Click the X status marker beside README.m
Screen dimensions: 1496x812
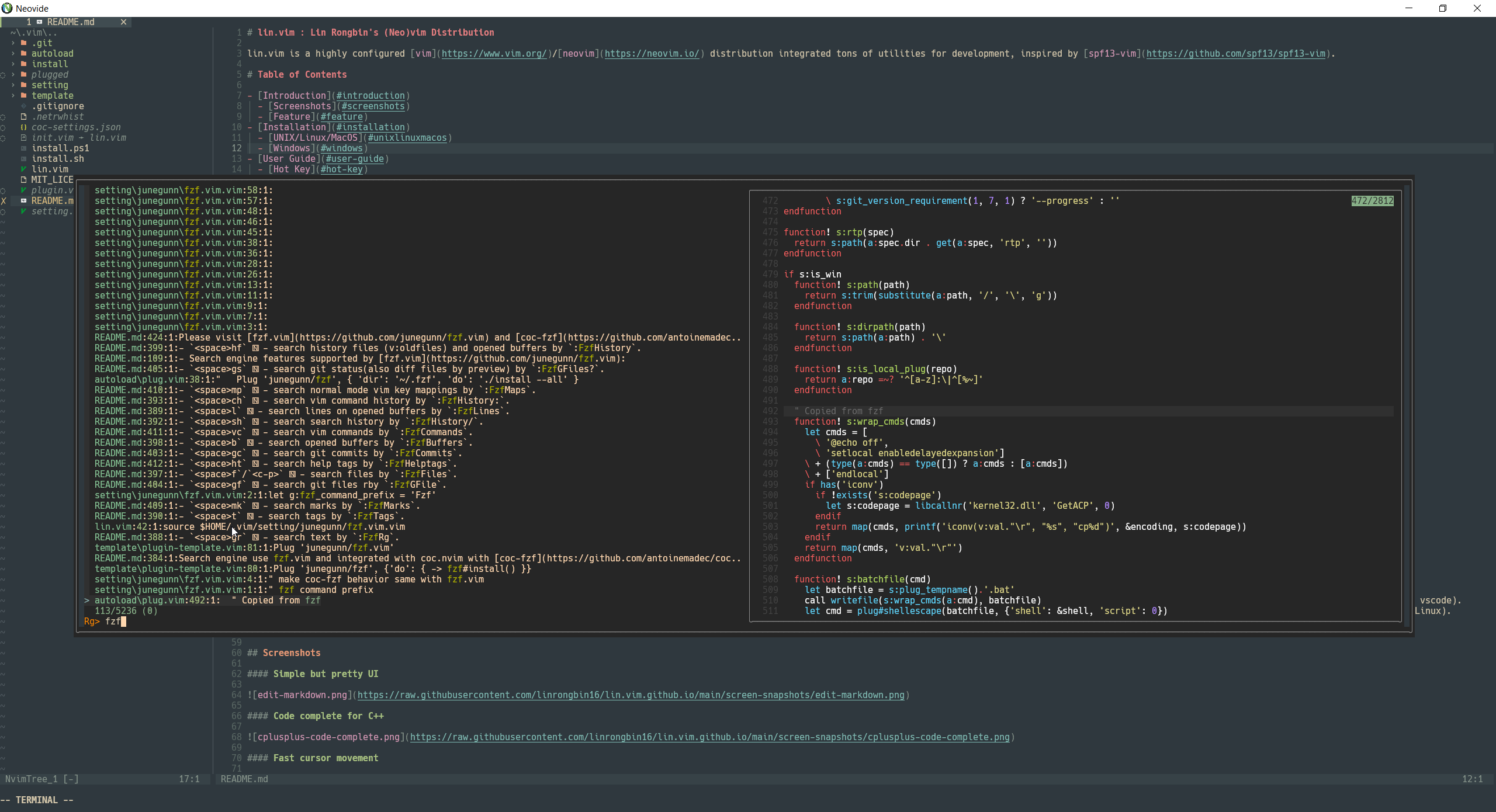tap(3, 201)
